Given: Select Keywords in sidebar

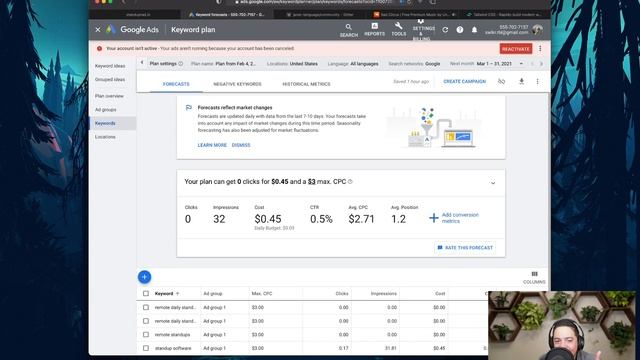Looking at the screenshot, I should tap(113, 123).
